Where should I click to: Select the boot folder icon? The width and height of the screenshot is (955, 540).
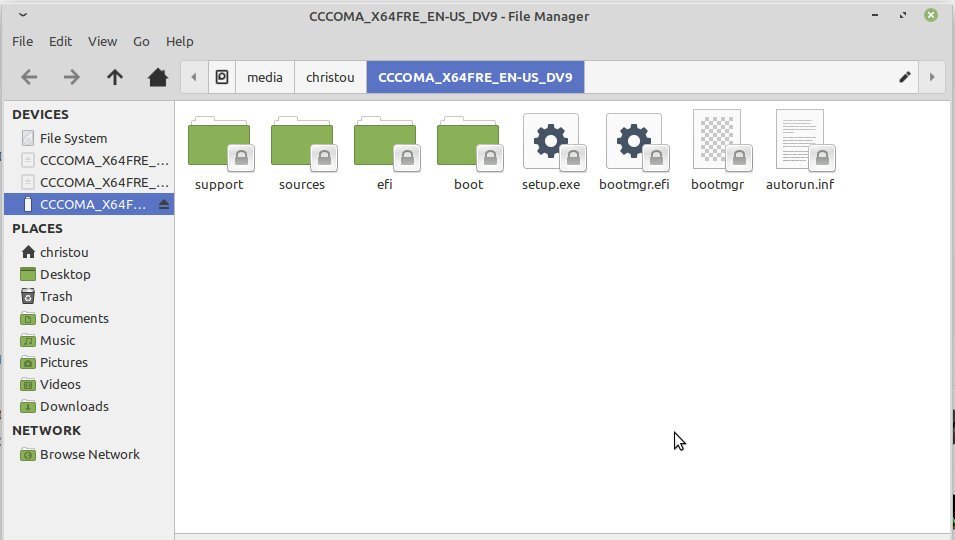click(x=468, y=142)
